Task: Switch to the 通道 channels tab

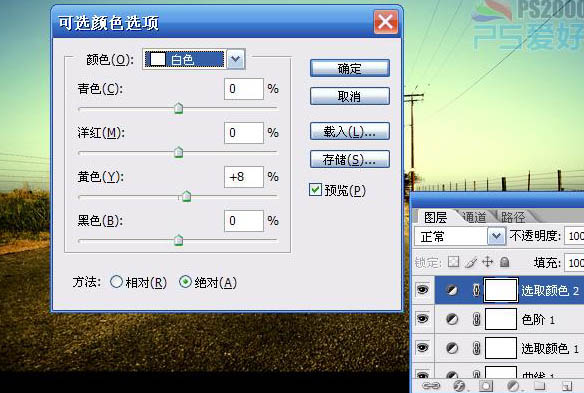Action: coord(474,217)
